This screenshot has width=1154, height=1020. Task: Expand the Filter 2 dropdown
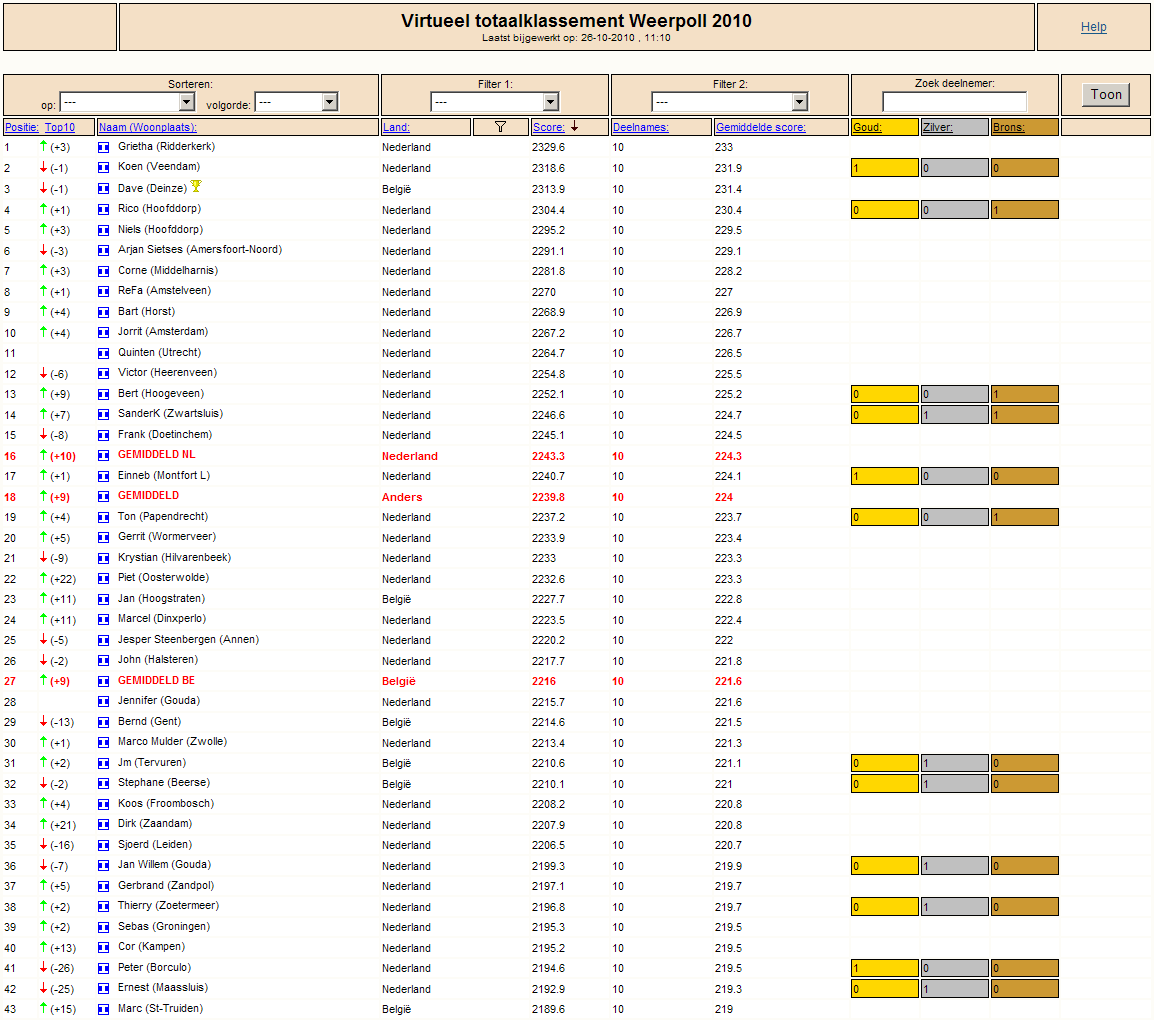coord(730,102)
